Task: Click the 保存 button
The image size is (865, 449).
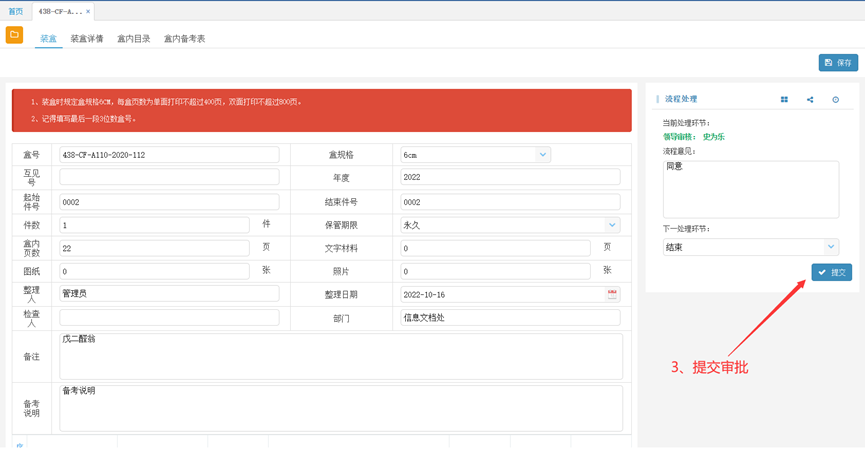Action: tap(838, 63)
